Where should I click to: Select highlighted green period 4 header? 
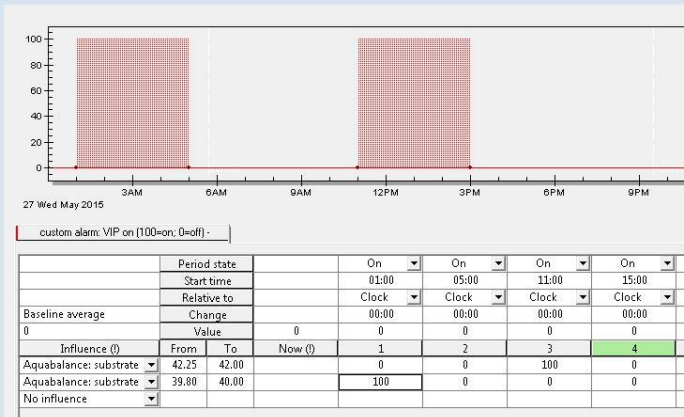[633, 349]
